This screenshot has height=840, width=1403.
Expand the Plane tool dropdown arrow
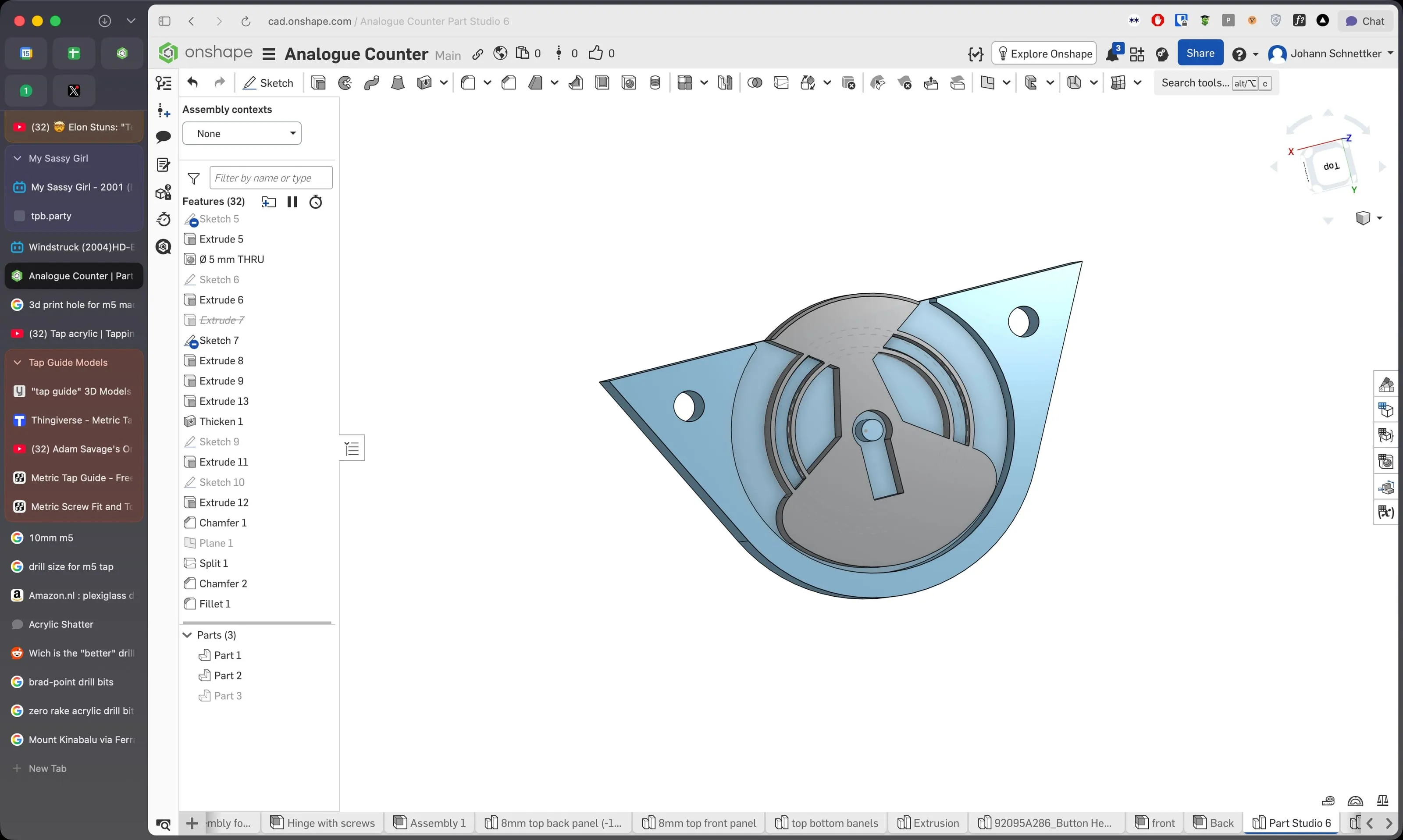pyautogui.click(x=1007, y=83)
